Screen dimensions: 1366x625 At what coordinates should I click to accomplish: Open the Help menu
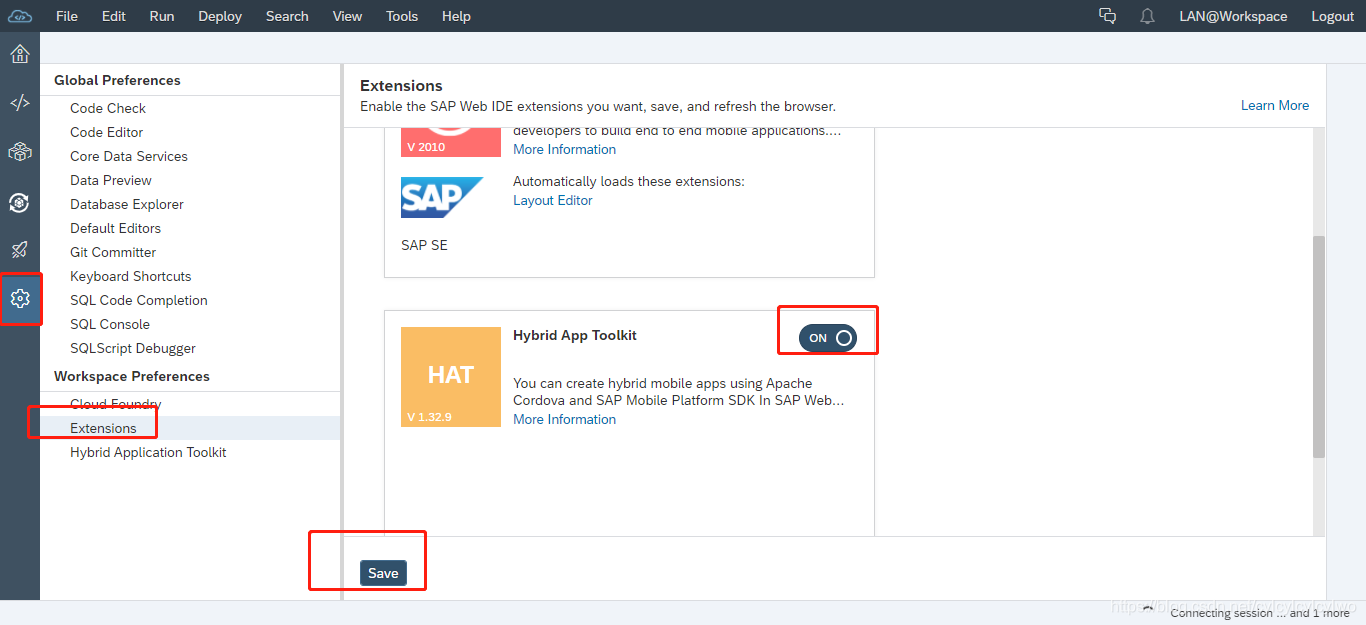tap(456, 16)
